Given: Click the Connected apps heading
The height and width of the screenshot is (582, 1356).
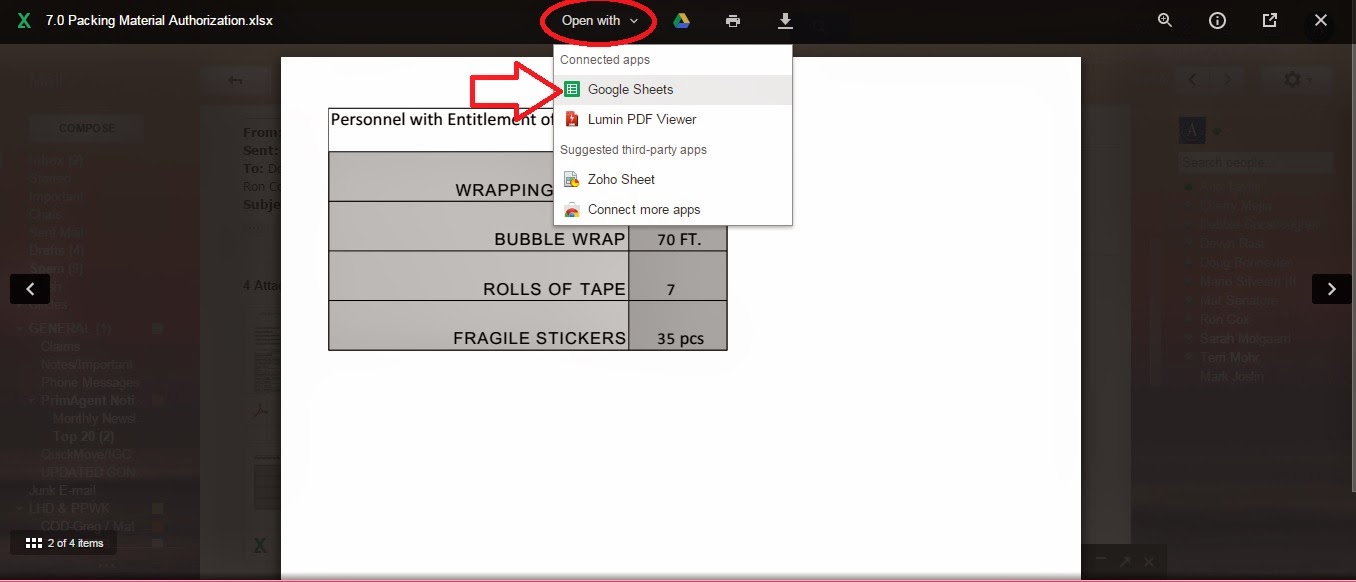Looking at the screenshot, I should [605, 59].
